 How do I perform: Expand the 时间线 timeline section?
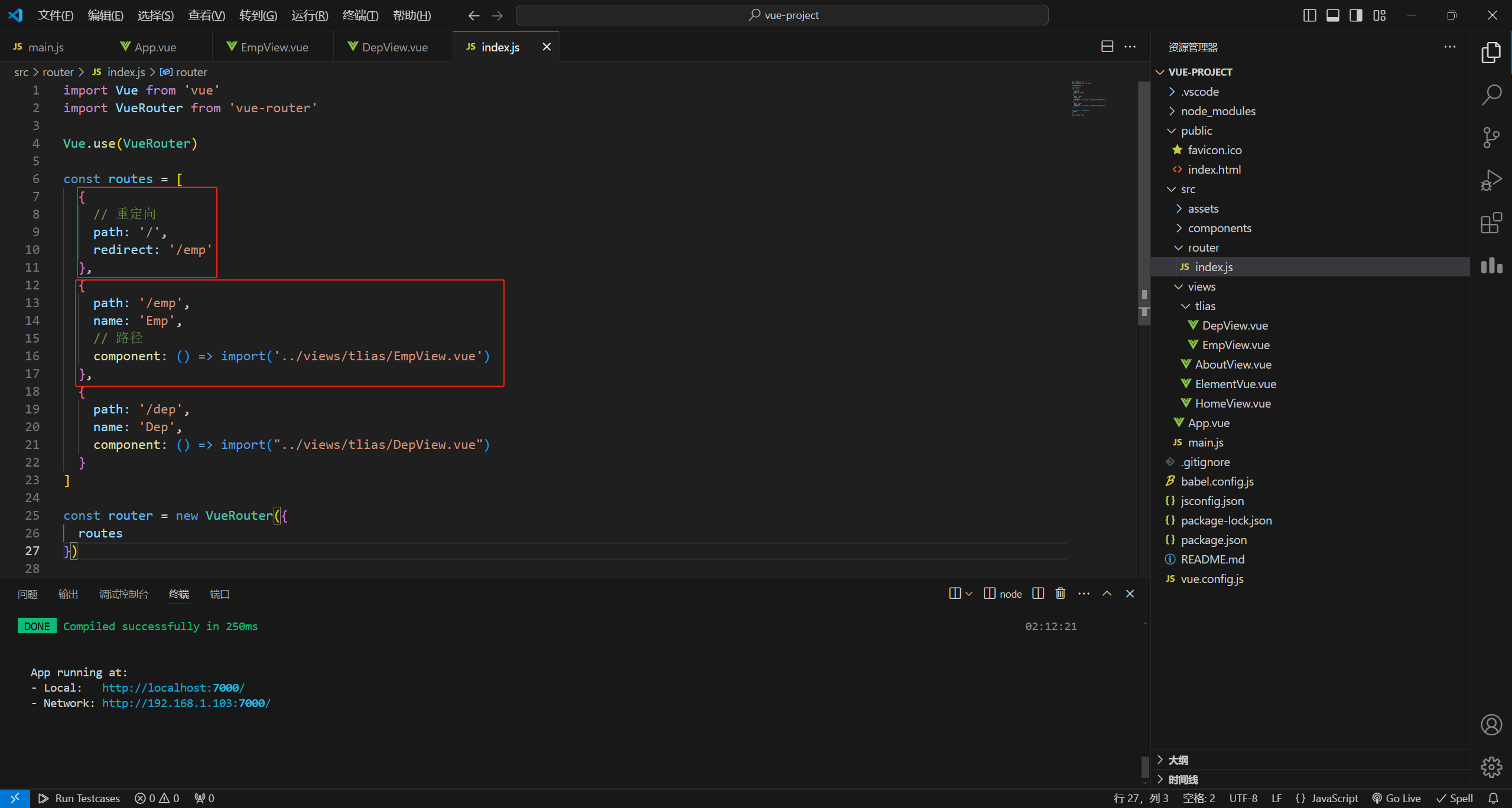tap(1311, 780)
